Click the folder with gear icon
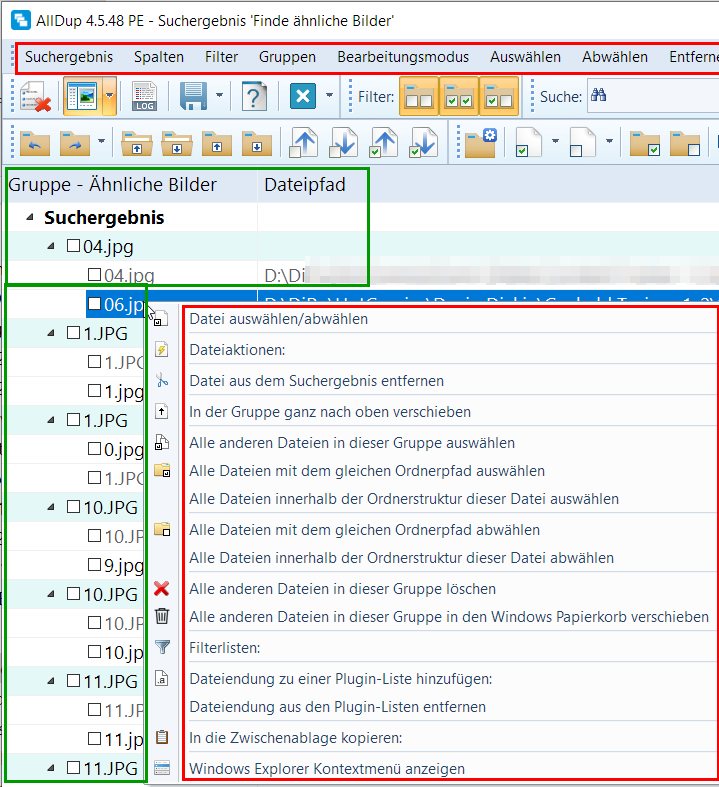This screenshot has width=719, height=787. coord(482,143)
